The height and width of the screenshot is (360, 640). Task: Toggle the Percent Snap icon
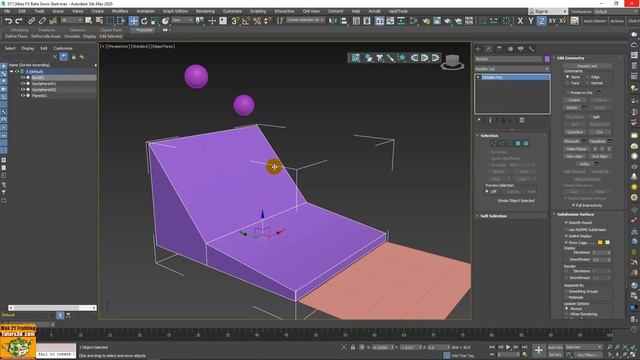(257, 21)
